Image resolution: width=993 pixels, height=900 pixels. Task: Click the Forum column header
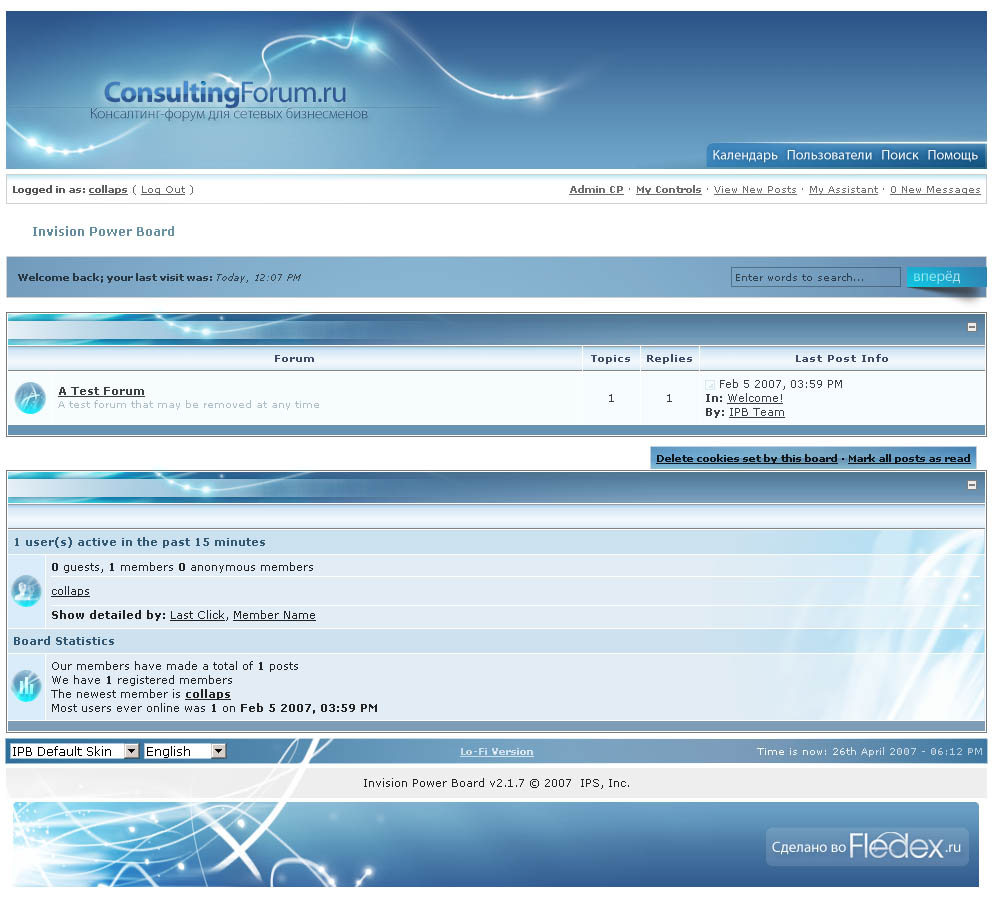click(x=294, y=358)
